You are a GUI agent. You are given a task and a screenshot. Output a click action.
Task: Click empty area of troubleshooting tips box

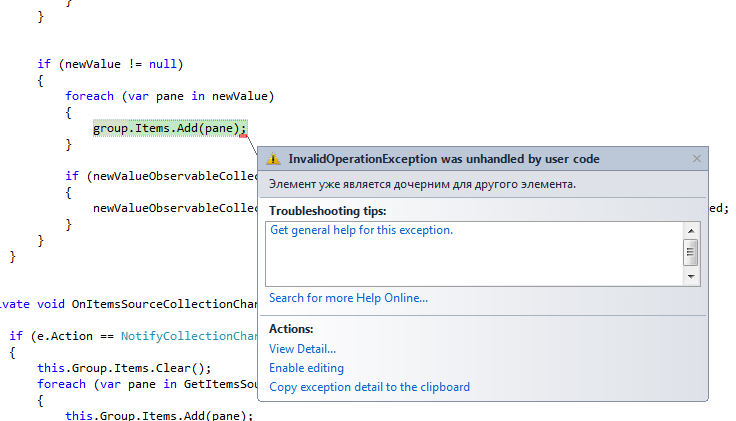(x=470, y=265)
